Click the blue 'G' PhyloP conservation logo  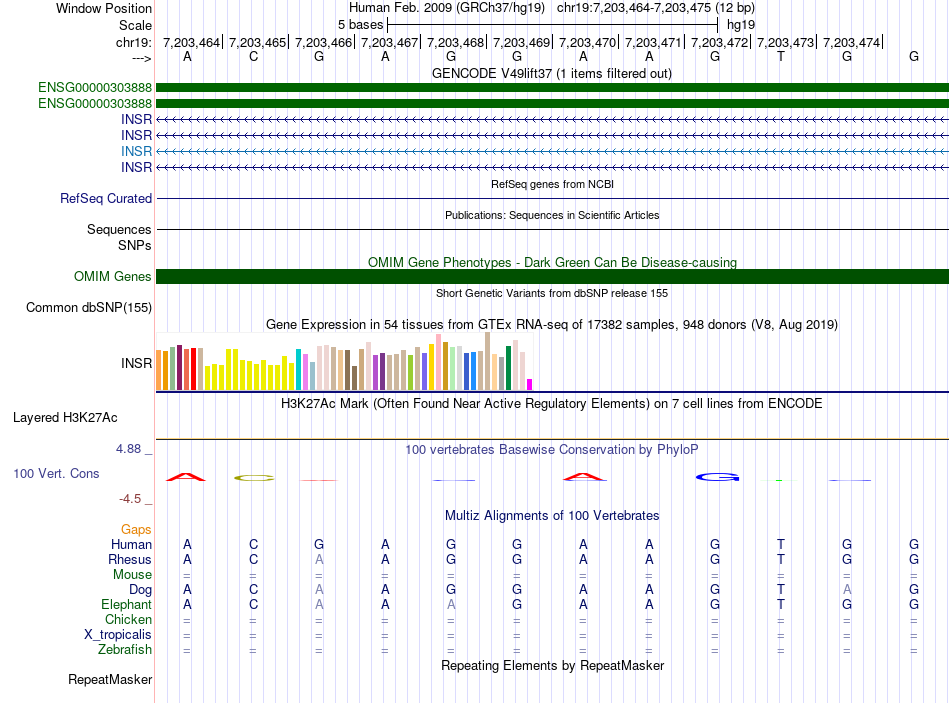(716, 477)
